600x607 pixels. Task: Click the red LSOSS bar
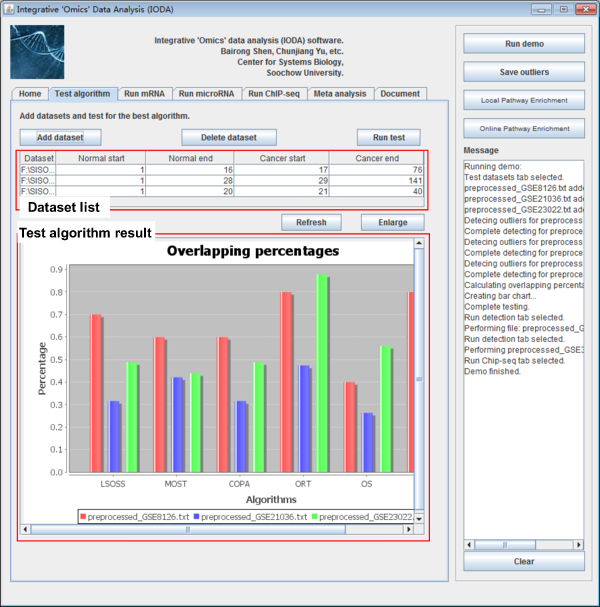tap(96, 393)
